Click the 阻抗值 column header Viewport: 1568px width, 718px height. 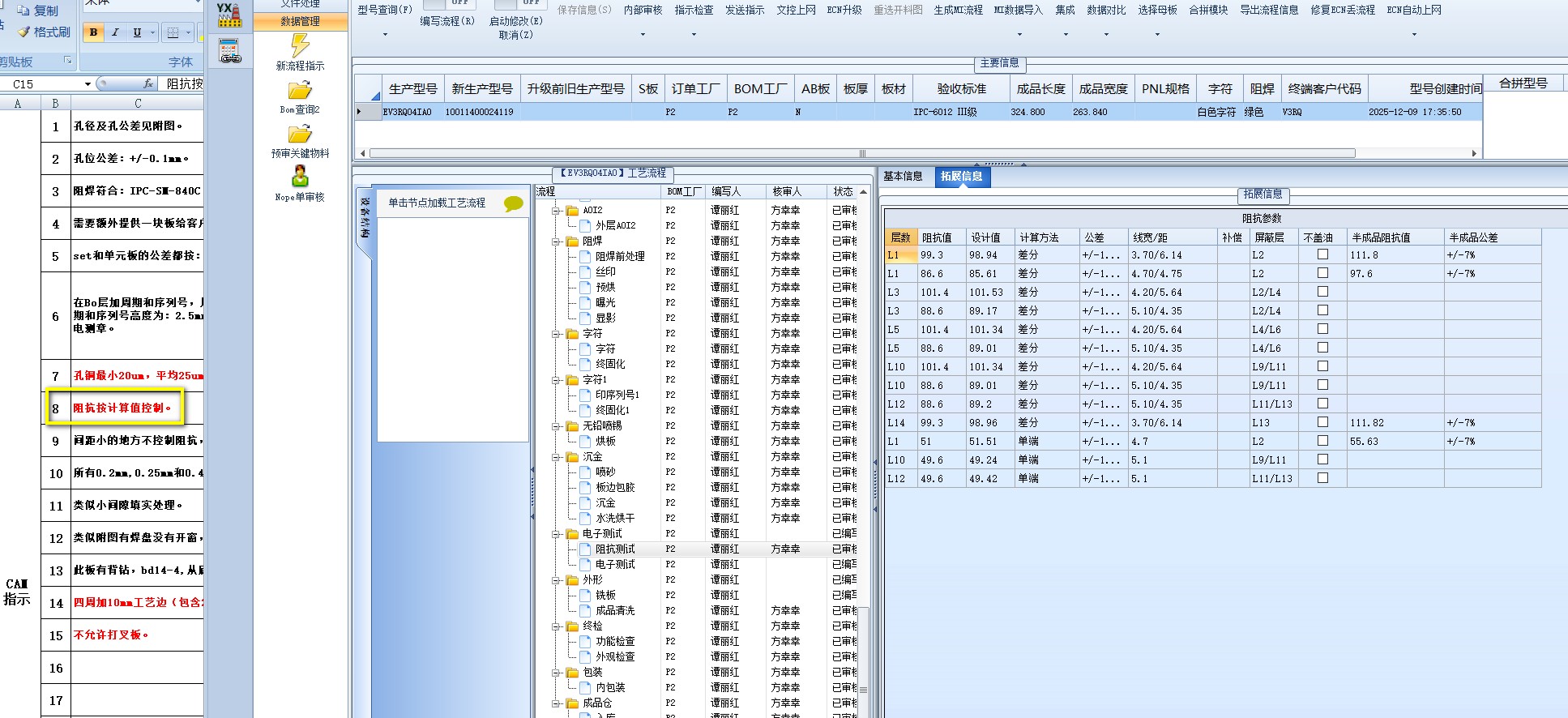942,237
